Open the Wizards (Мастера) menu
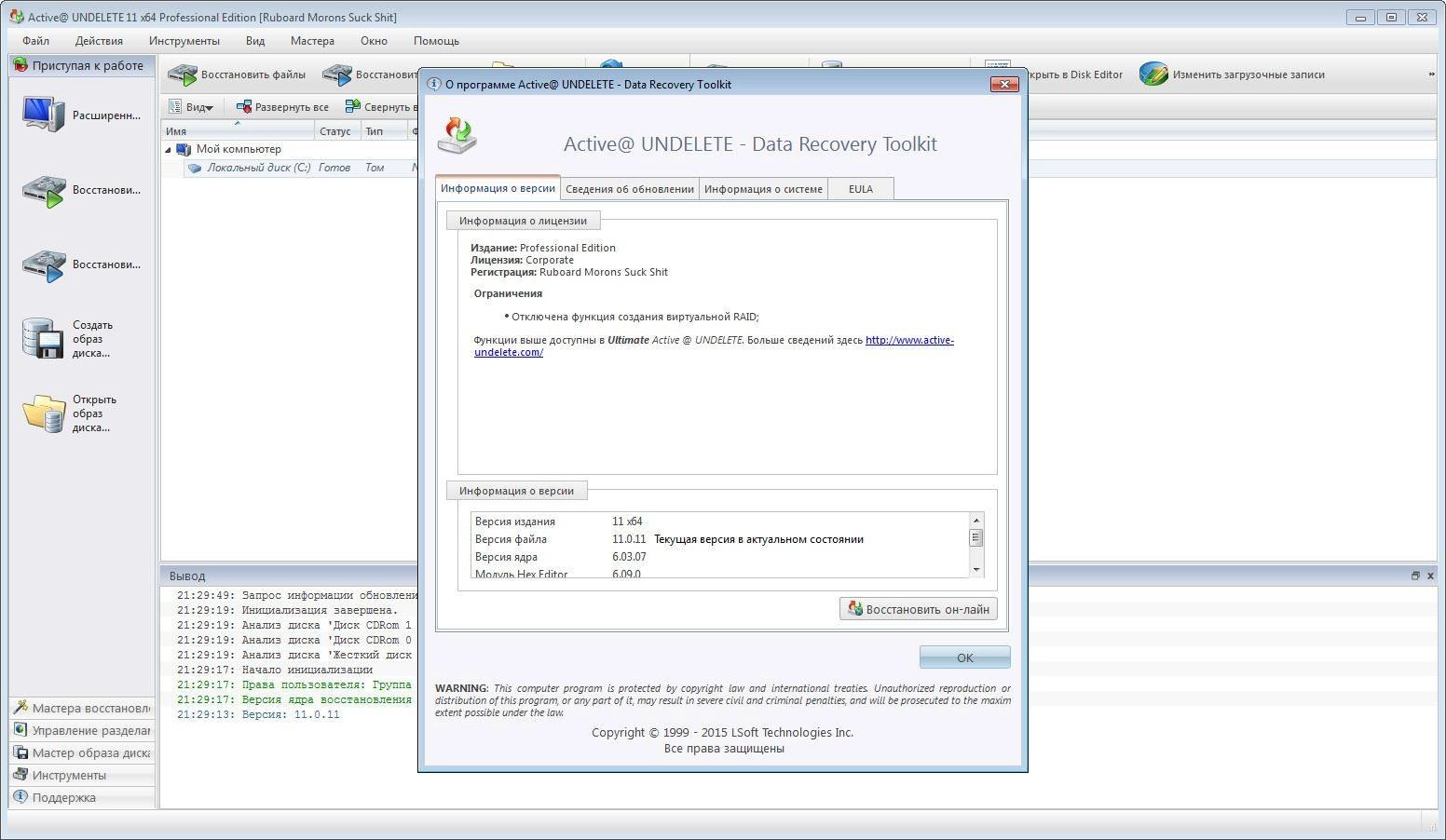The height and width of the screenshot is (840, 1446). 312,41
